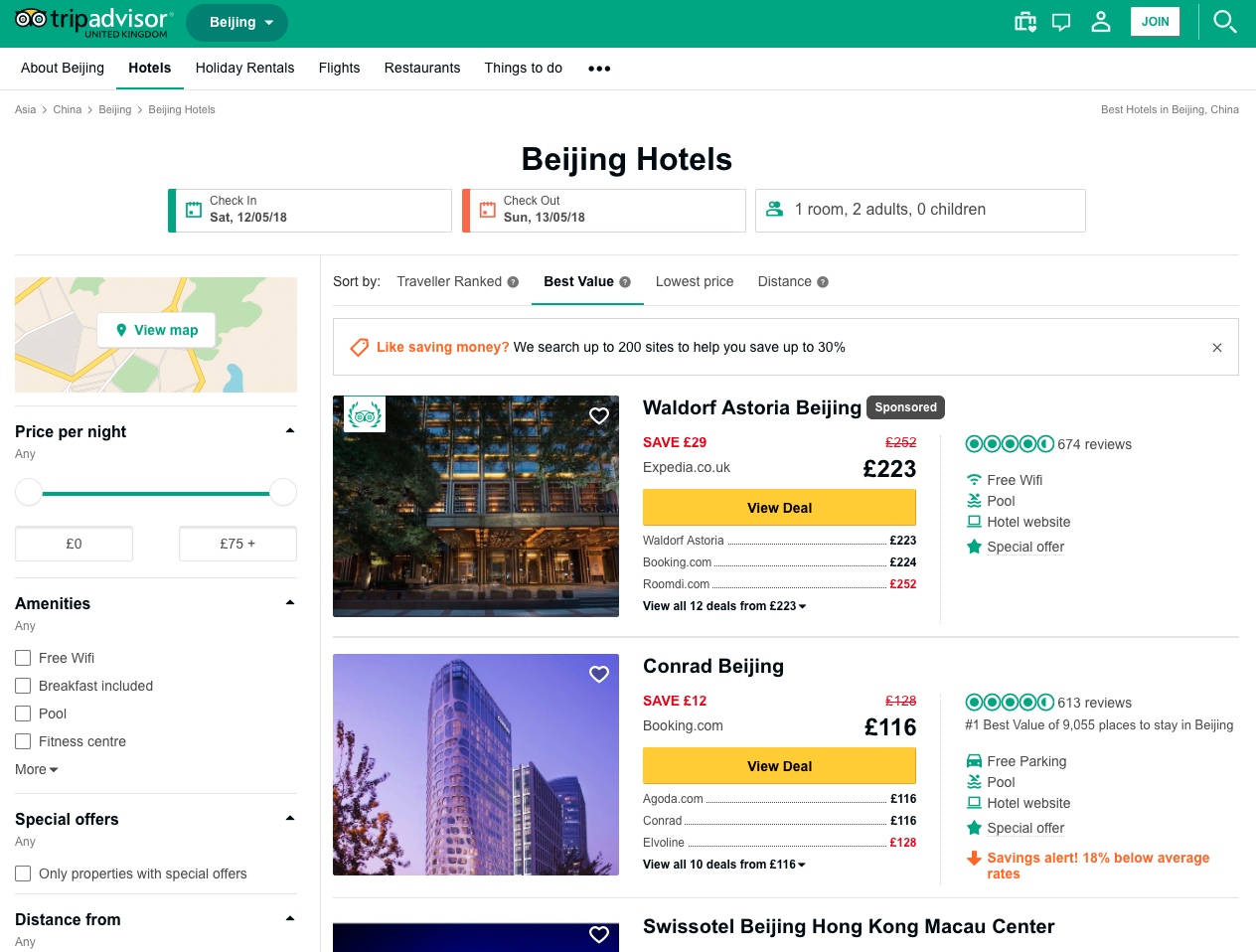Click Waldorf Astoria rating bubbles
The width and height of the screenshot is (1256, 952).
pyautogui.click(x=1010, y=444)
